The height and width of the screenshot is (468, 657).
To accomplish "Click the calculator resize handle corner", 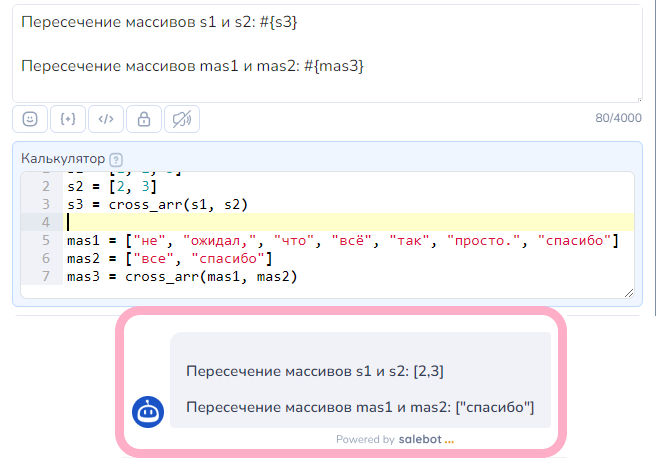I will 629,292.
